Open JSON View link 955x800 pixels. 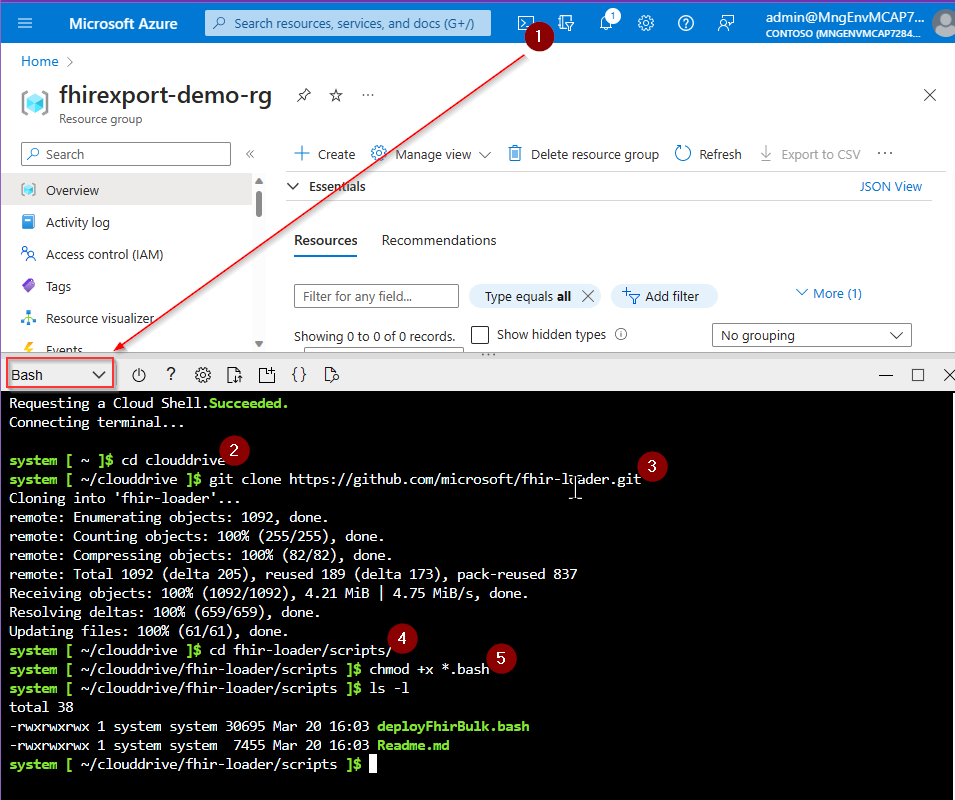[890, 186]
